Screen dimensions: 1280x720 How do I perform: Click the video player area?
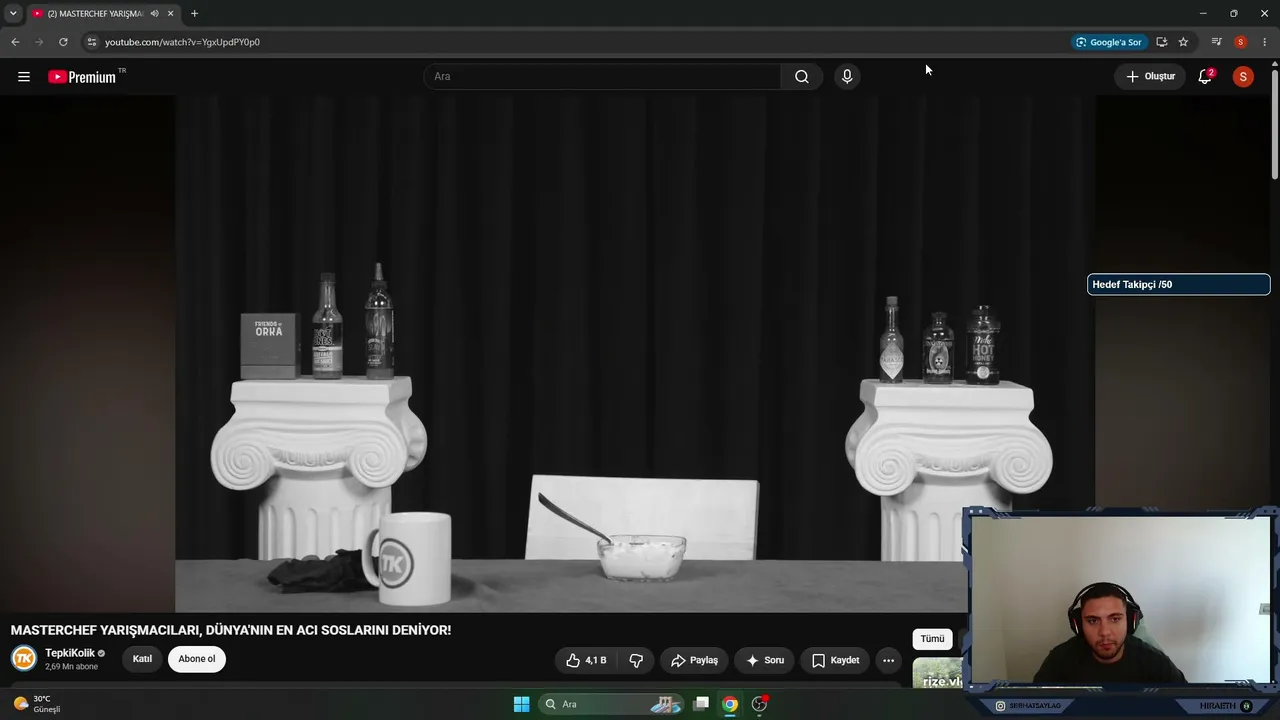pos(635,354)
